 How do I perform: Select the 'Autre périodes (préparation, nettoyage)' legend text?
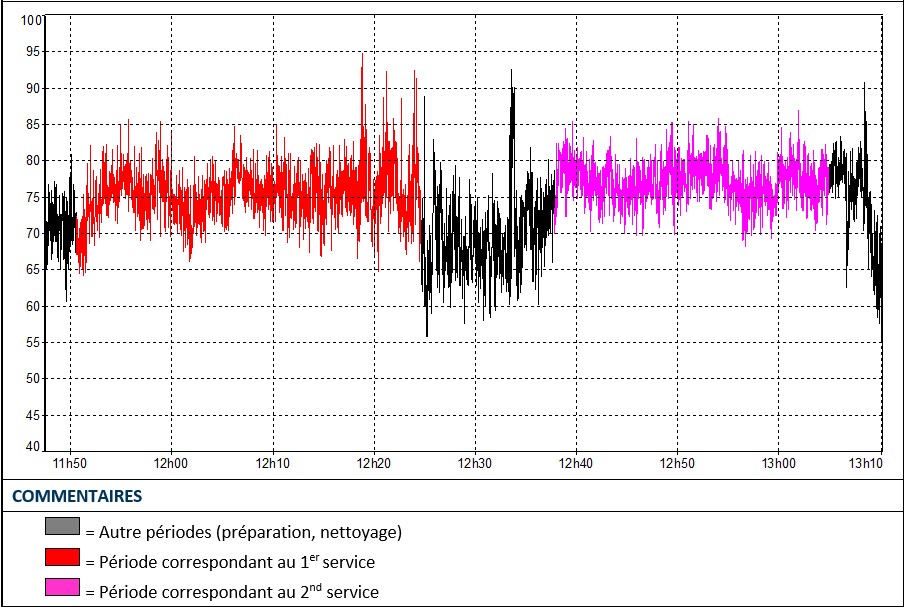pos(243,532)
